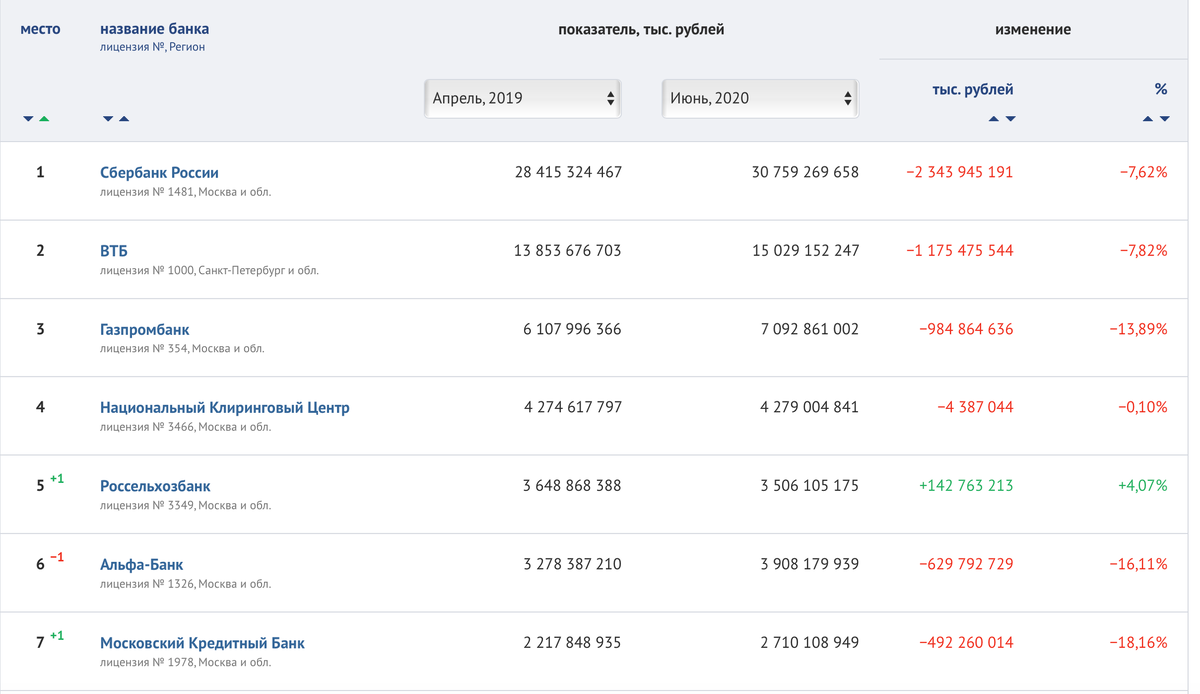The width and height of the screenshot is (1200, 694).
Task: Sort bank names descending with down arrow
Action: pyautogui.click(x=108, y=119)
